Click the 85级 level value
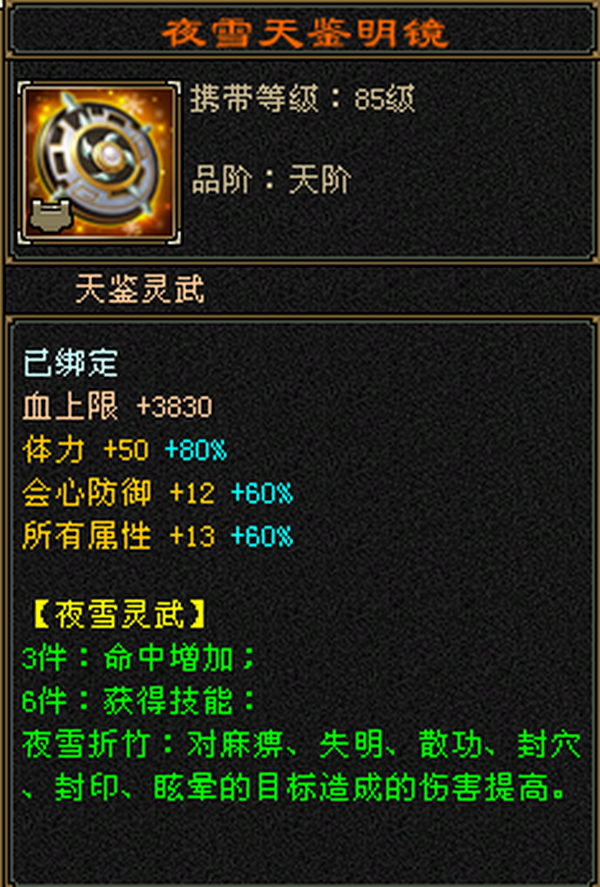Viewport: 600px width, 887px height. click(385, 100)
